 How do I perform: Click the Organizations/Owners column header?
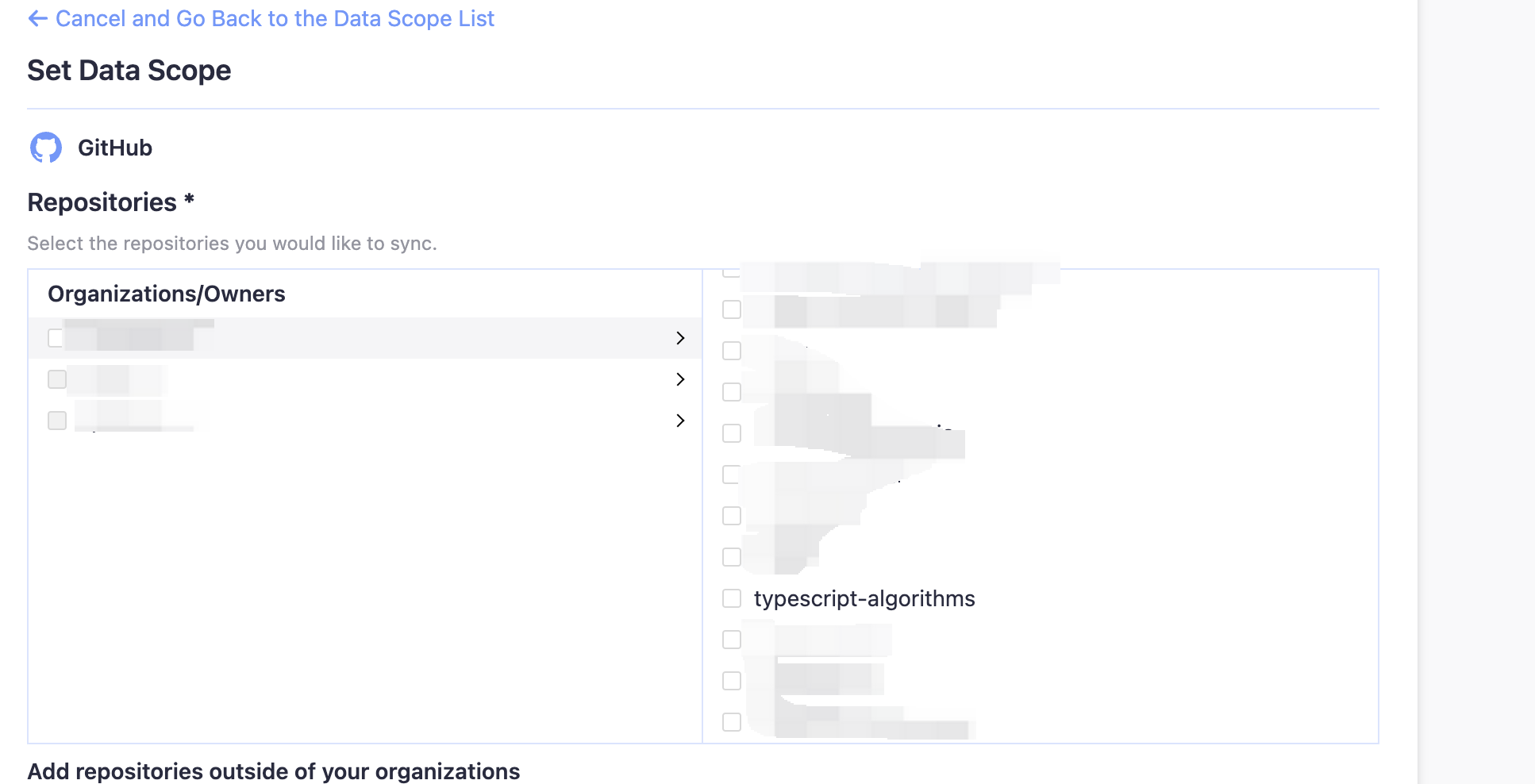click(x=167, y=294)
